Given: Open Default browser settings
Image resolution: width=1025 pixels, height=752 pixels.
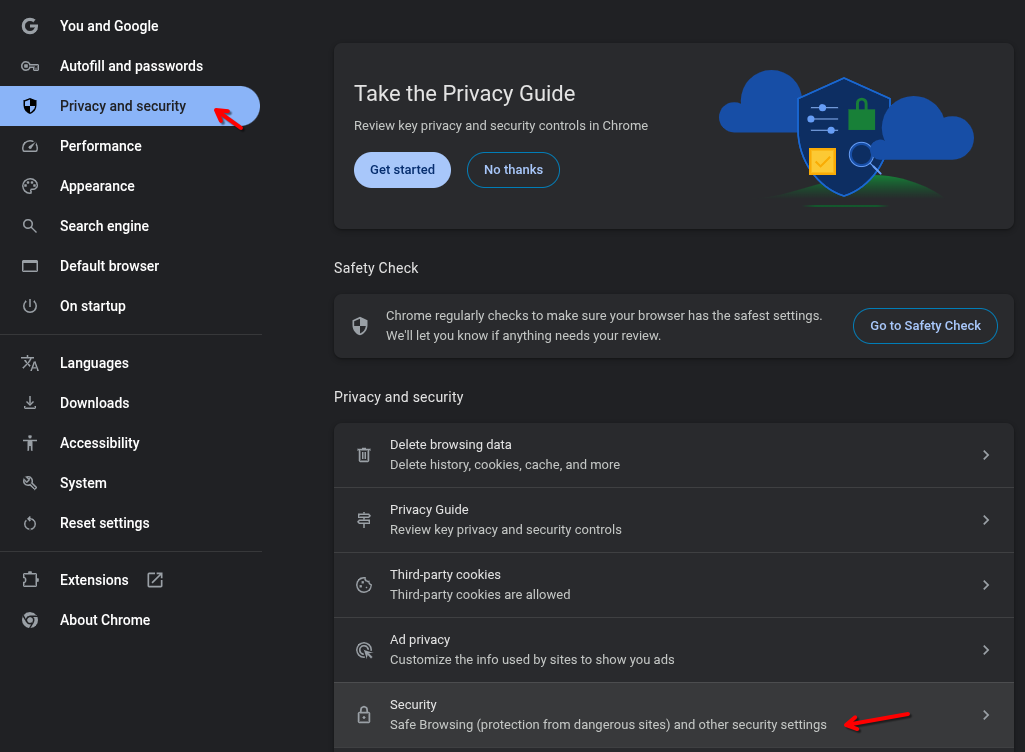Looking at the screenshot, I should [x=131, y=266].
